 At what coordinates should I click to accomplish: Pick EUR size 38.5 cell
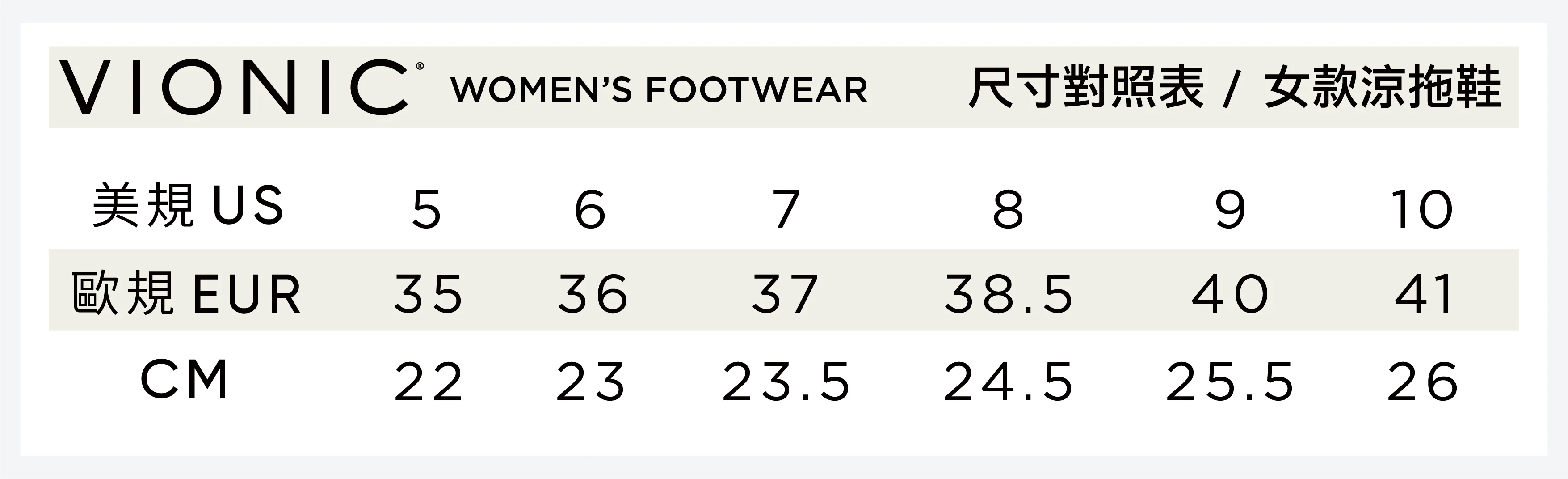1008,294
